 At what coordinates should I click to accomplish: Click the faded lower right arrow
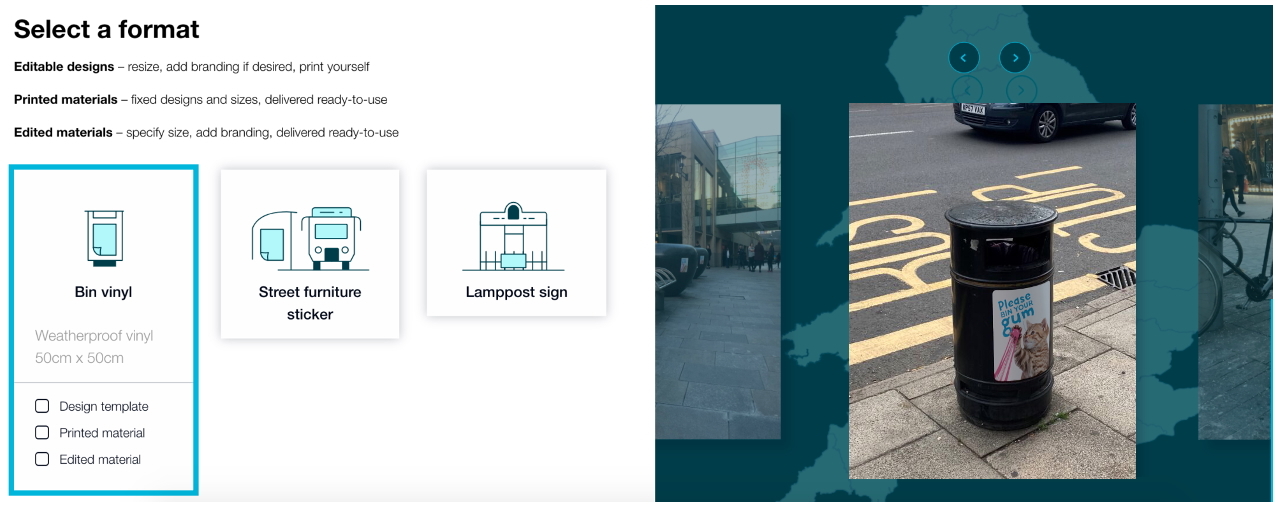point(1021,90)
